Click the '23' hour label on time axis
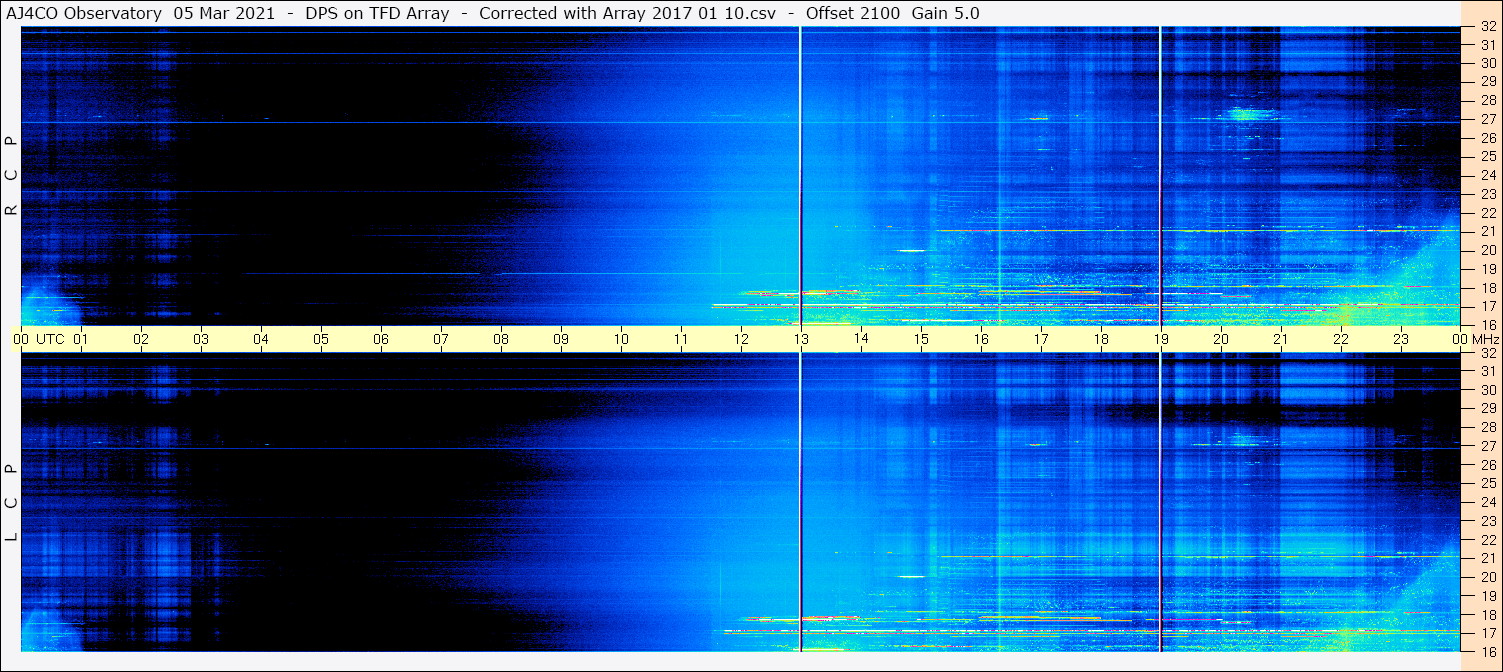1503x672 pixels. click(1401, 339)
